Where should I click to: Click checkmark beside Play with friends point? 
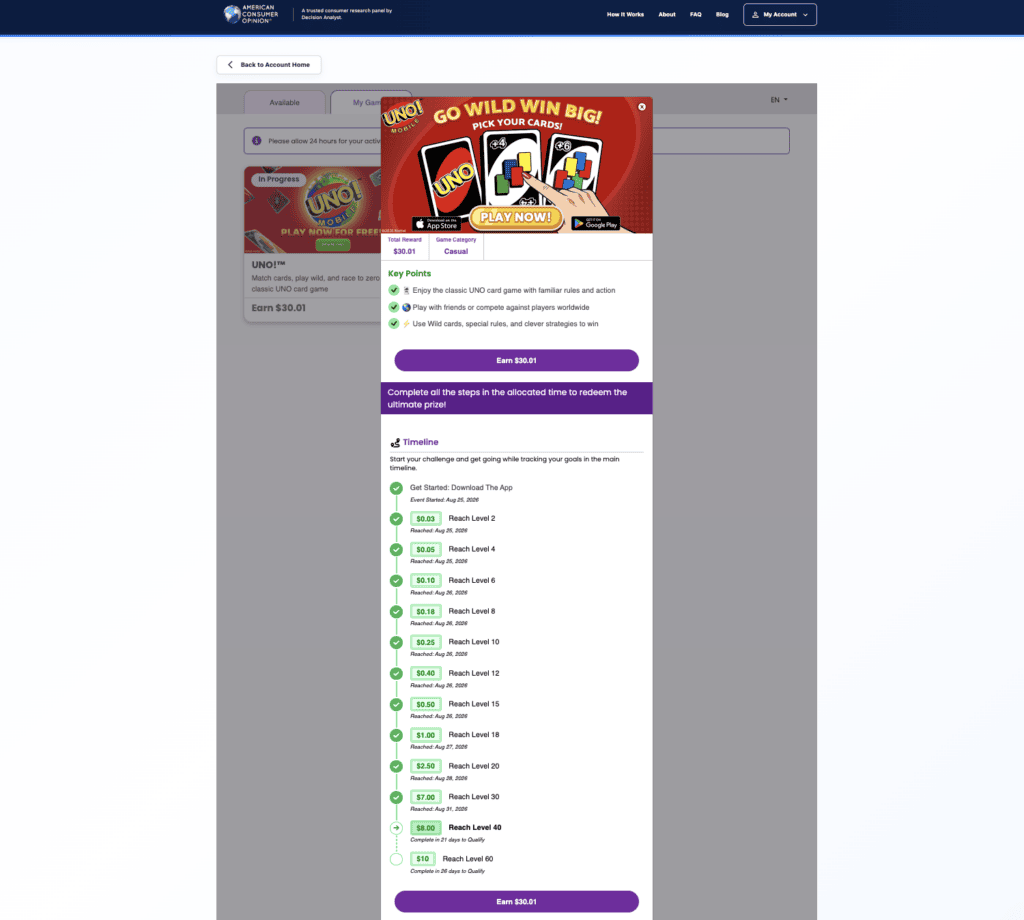tap(394, 307)
